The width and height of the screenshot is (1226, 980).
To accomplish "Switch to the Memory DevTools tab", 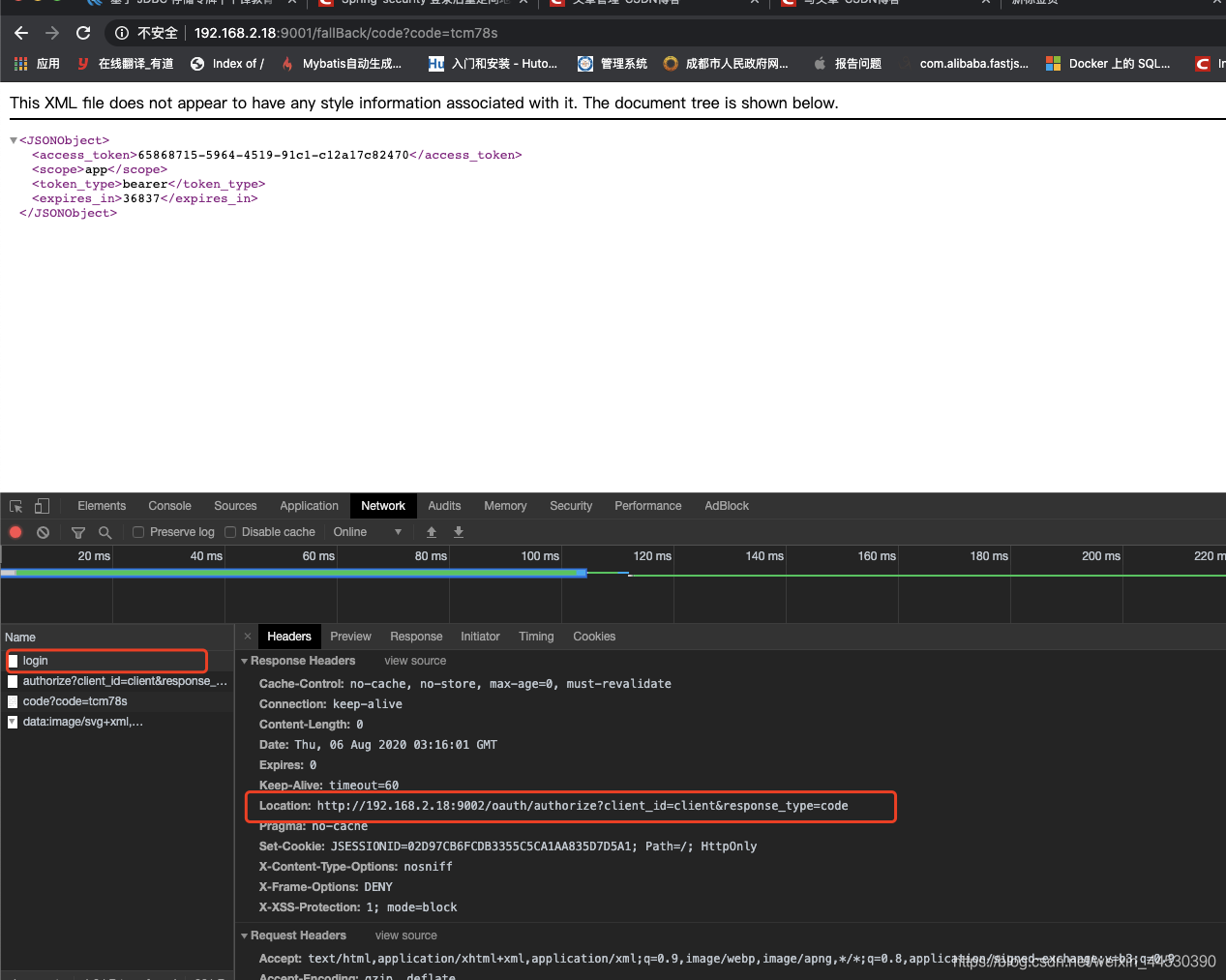I will [505, 506].
